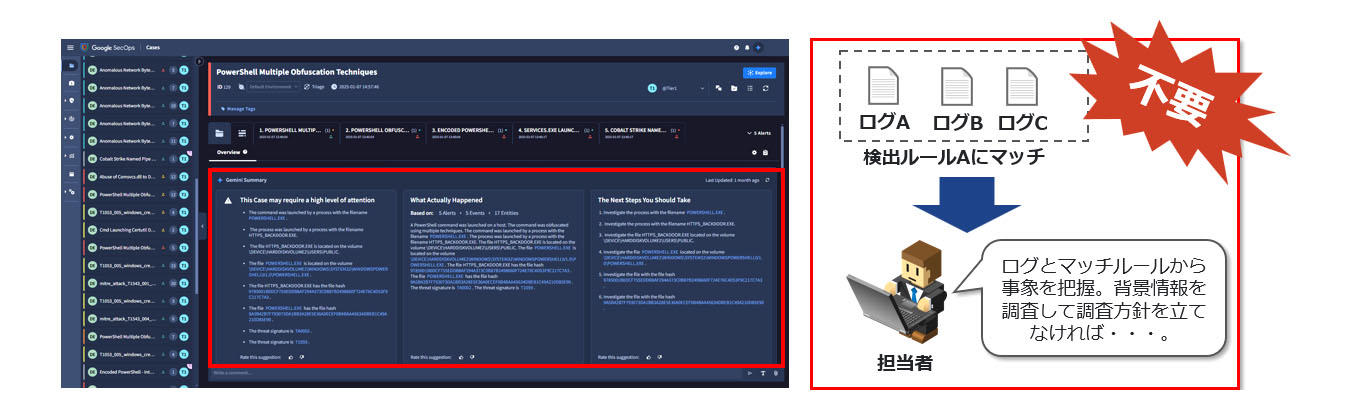The height and width of the screenshot is (419, 1346).
Task: Refresh the case with the header refresh icon
Action: coord(765,88)
